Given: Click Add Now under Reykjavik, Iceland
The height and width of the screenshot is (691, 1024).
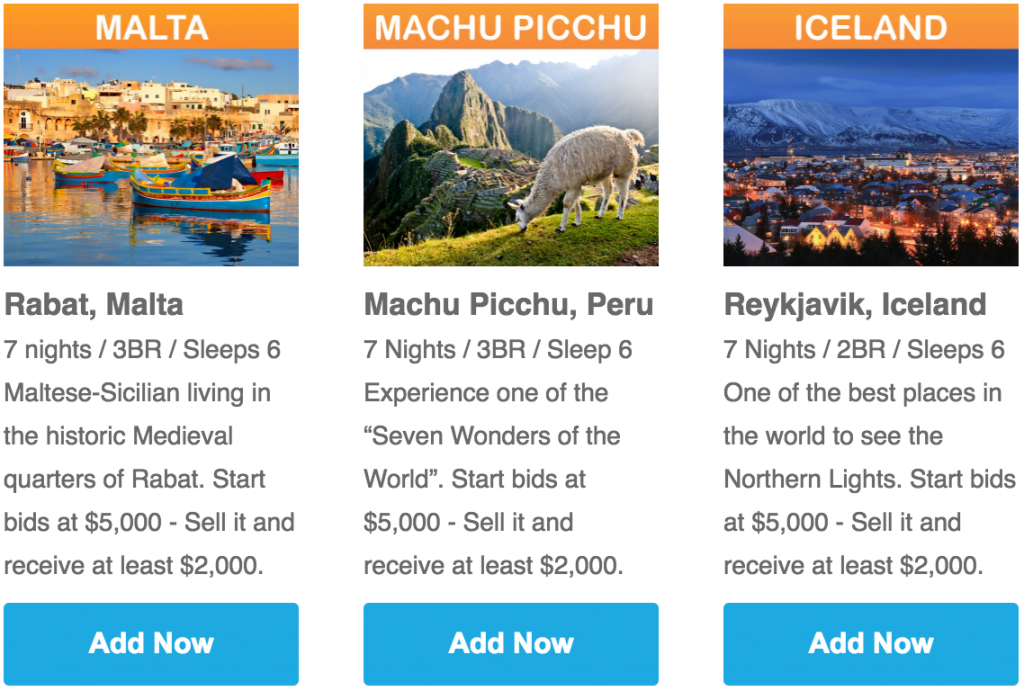Looking at the screenshot, I should pos(871,643).
